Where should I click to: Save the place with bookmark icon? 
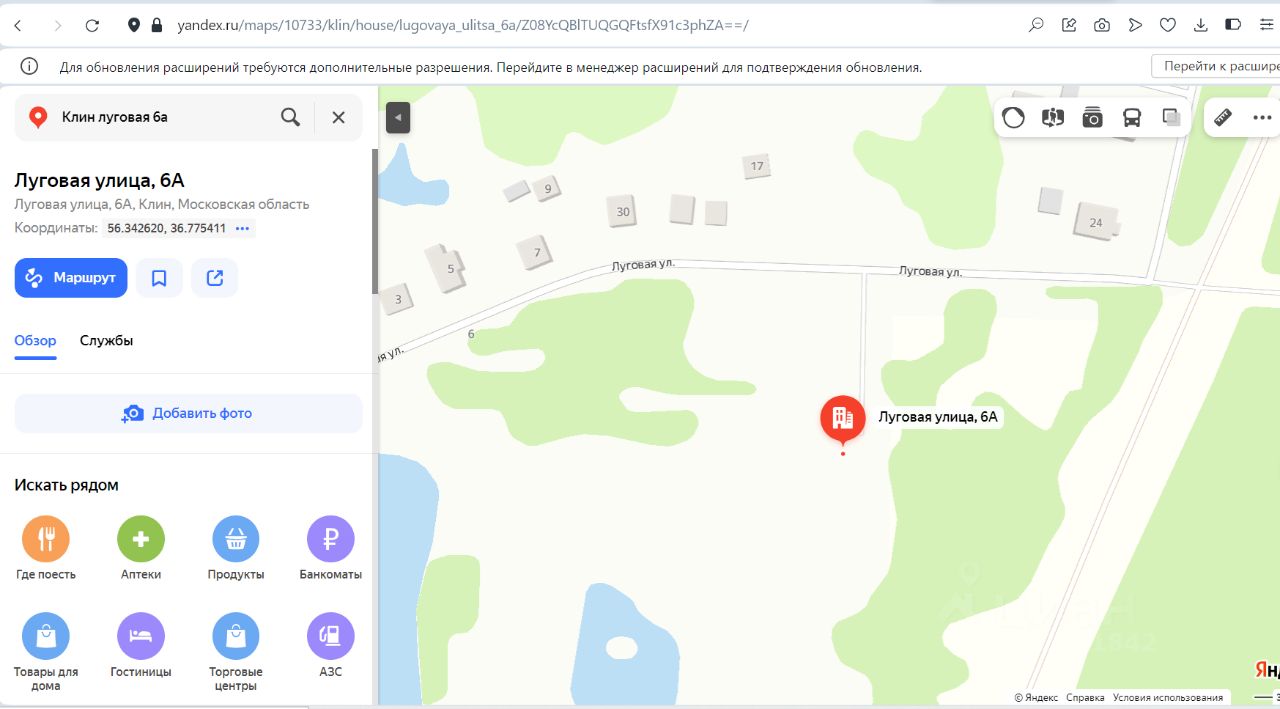coord(159,278)
